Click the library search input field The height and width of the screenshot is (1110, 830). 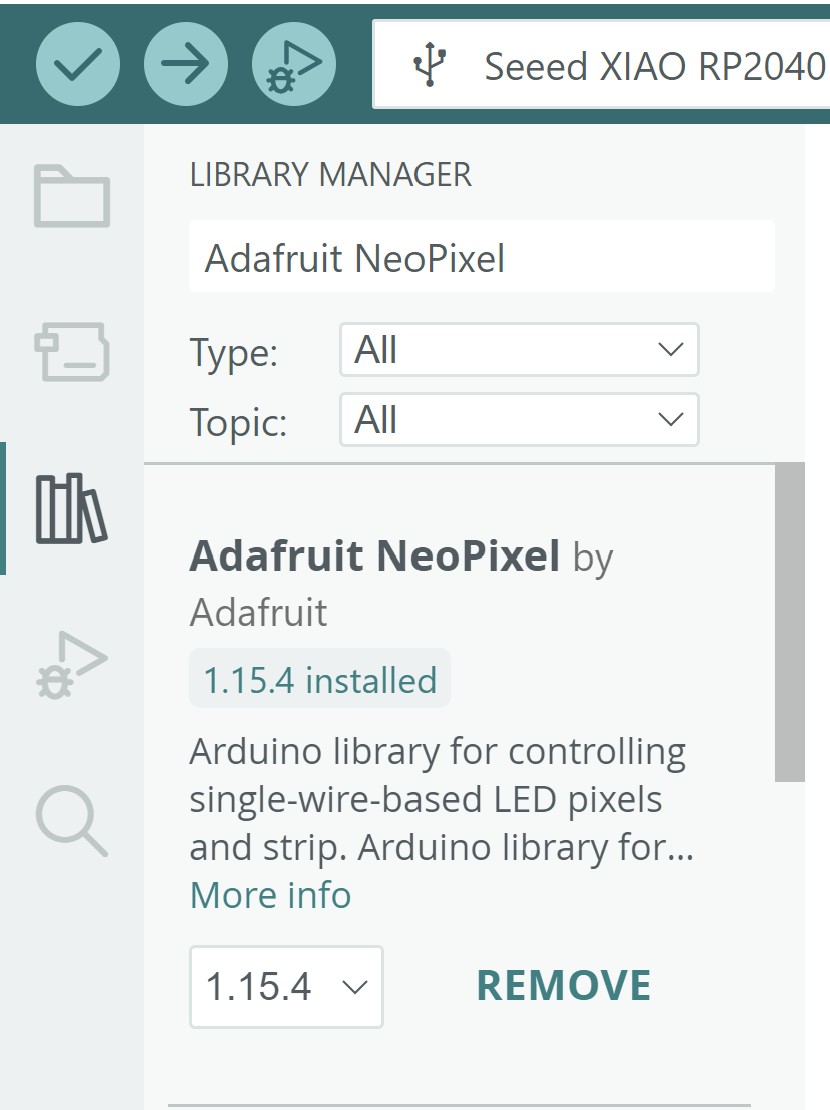click(x=481, y=259)
